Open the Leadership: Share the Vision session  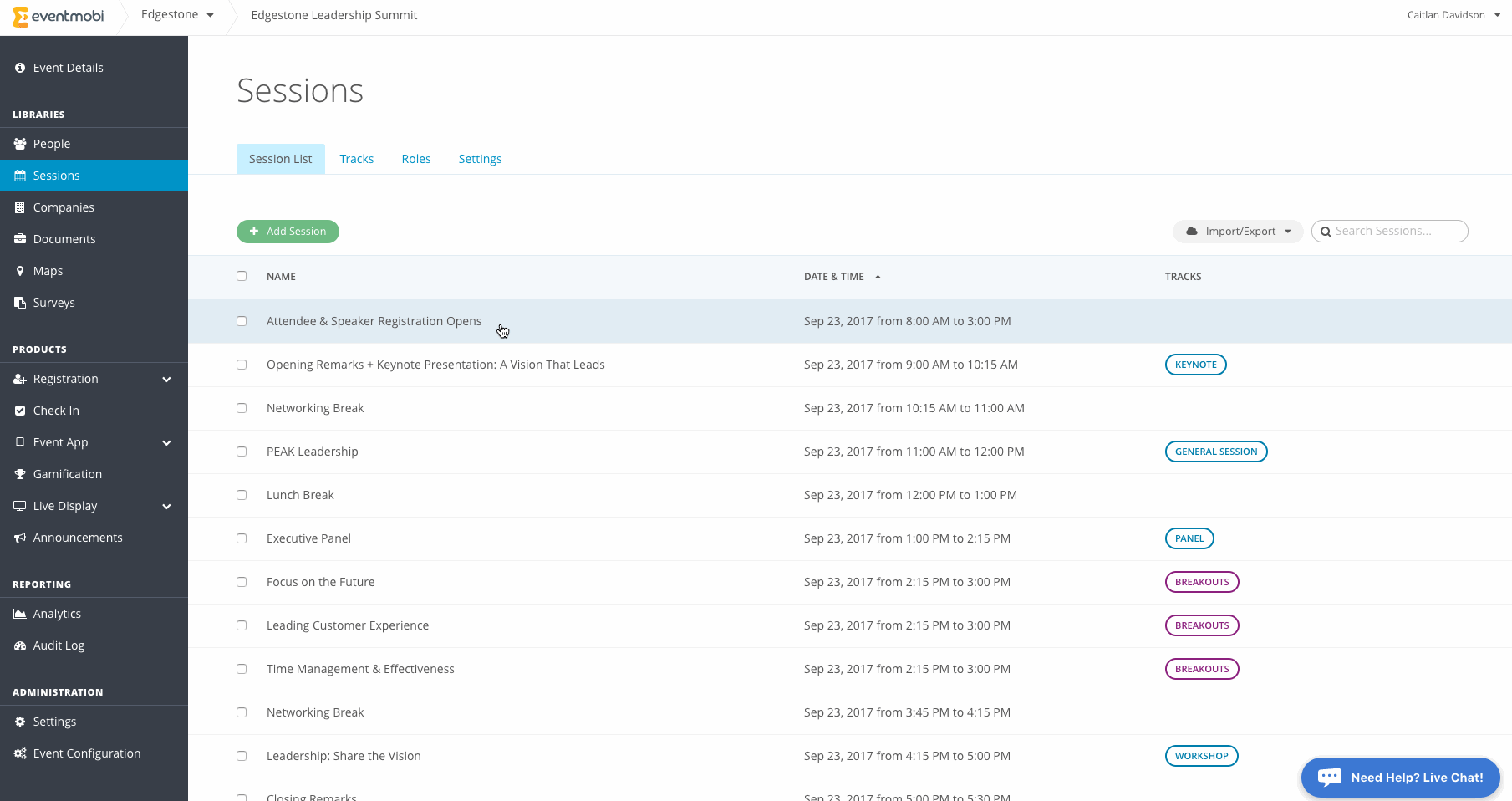[x=344, y=756]
